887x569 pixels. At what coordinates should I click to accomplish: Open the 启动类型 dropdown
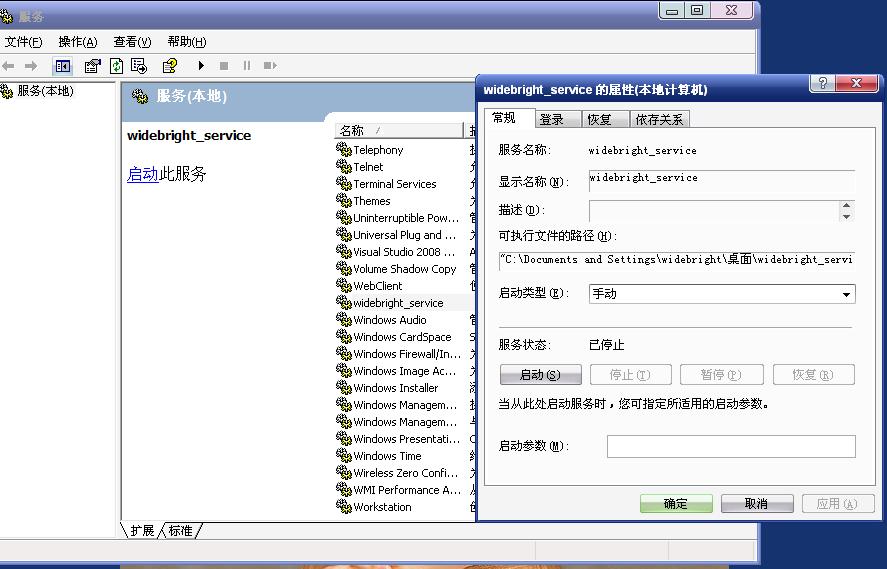722,294
